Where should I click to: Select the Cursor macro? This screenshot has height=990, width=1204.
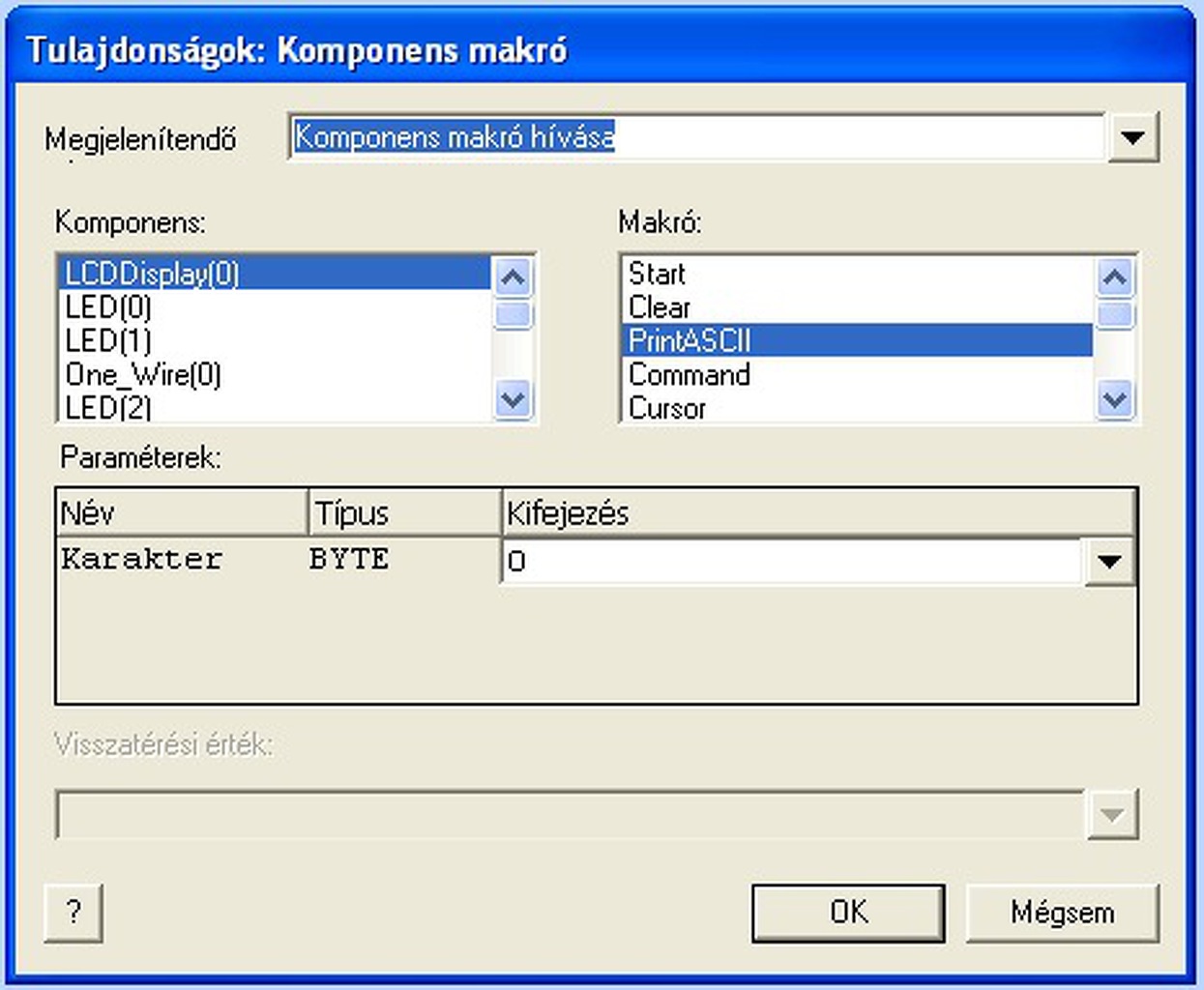[858, 407]
